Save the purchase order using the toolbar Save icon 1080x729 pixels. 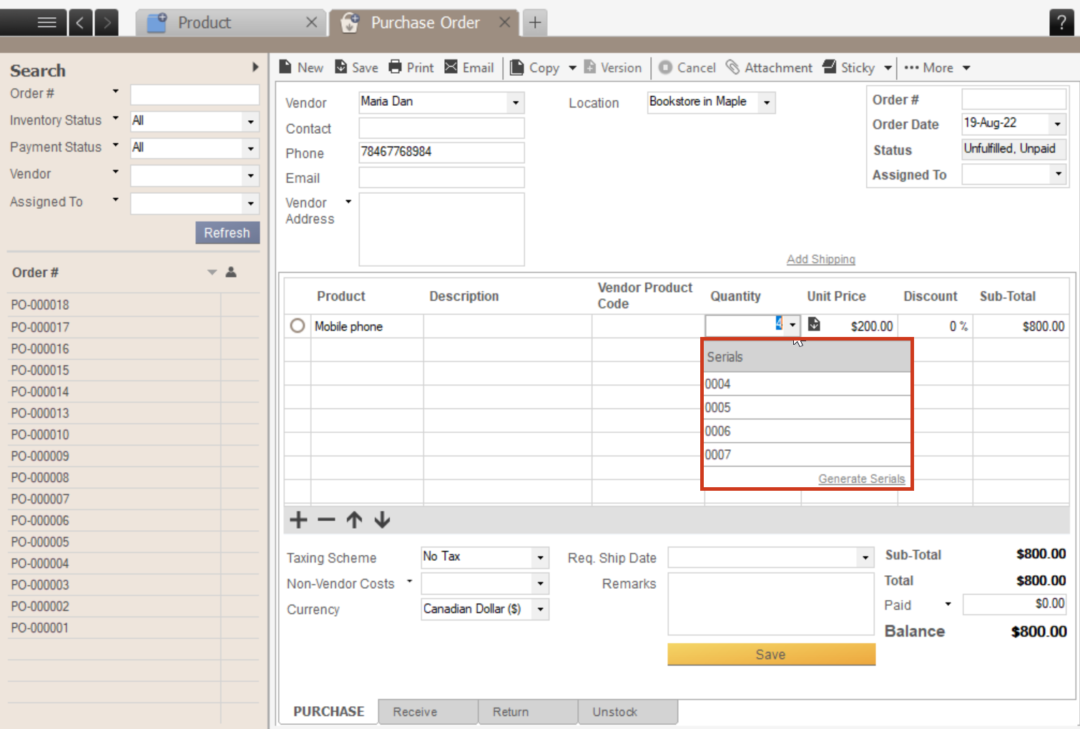coord(356,67)
